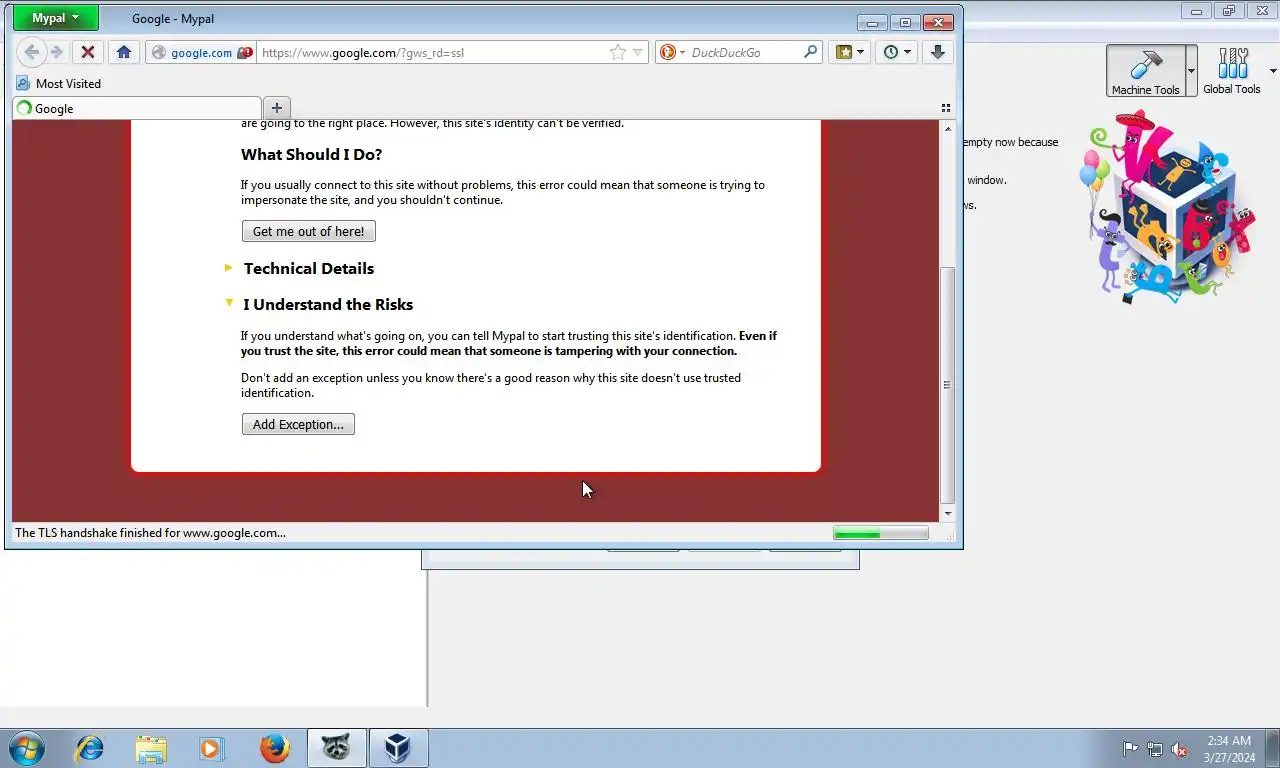This screenshot has height=768, width=1280.
Task: Minimize the Mypal browser window
Action: (x=872, y=22)
